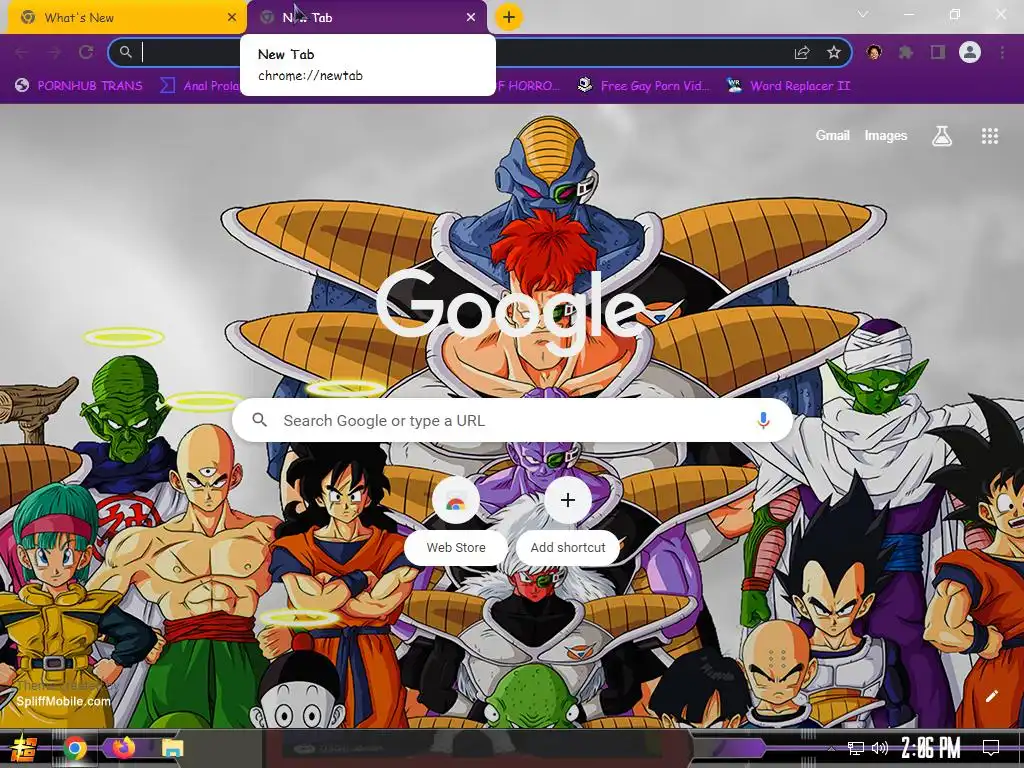This screenshot has width=1024, height=768.
Task: Go back with the back arrow
Action: (x=21, y=53)
